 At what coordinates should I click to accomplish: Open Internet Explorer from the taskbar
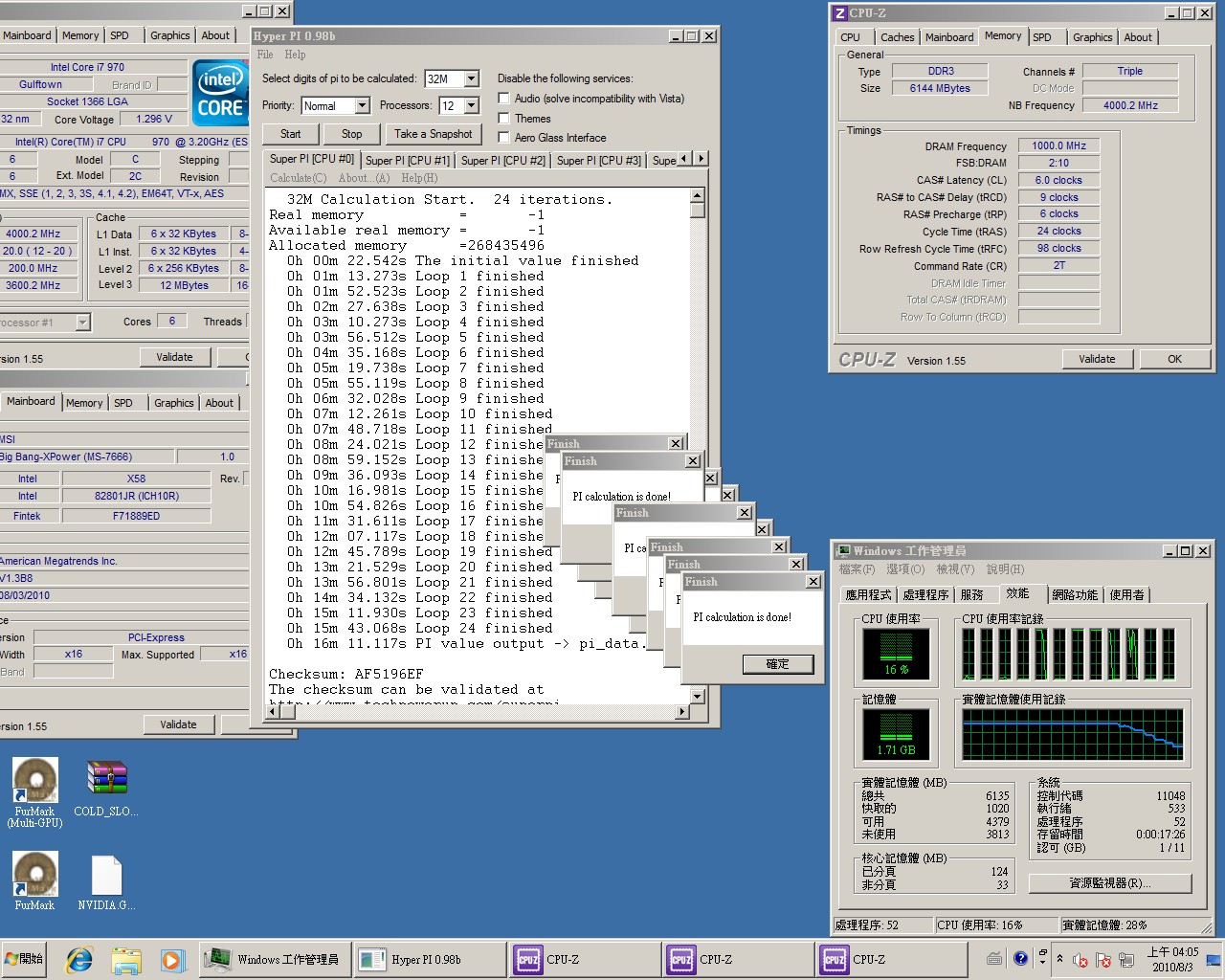pos(78,959)
